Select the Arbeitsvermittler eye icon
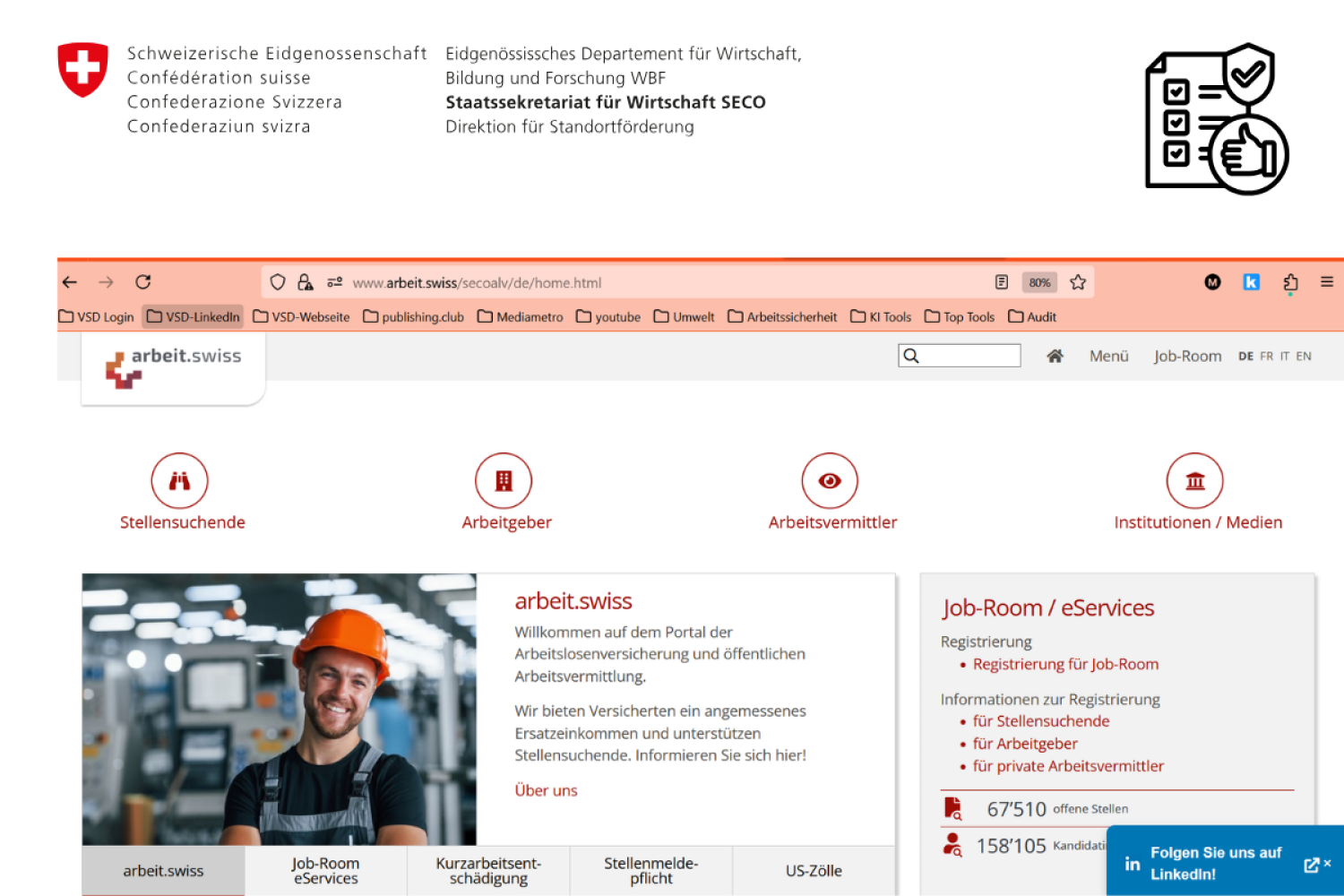Viewport: 1344px width, 896px height. point(830,481)
